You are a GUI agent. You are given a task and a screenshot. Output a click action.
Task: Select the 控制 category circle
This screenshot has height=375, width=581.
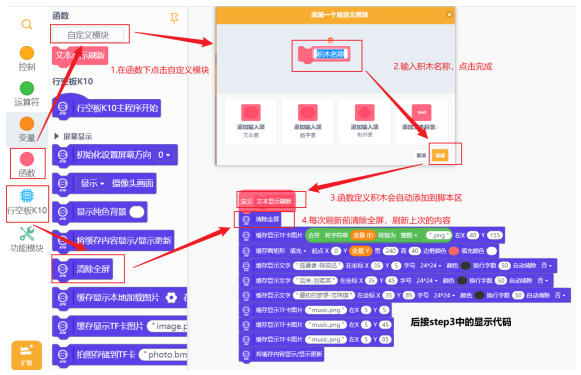27,53
